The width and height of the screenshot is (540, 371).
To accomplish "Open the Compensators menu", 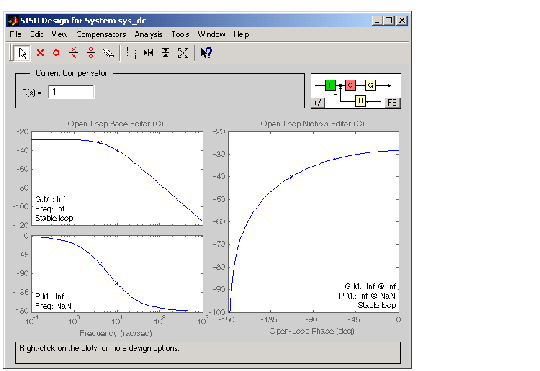I will click(101, 34).
